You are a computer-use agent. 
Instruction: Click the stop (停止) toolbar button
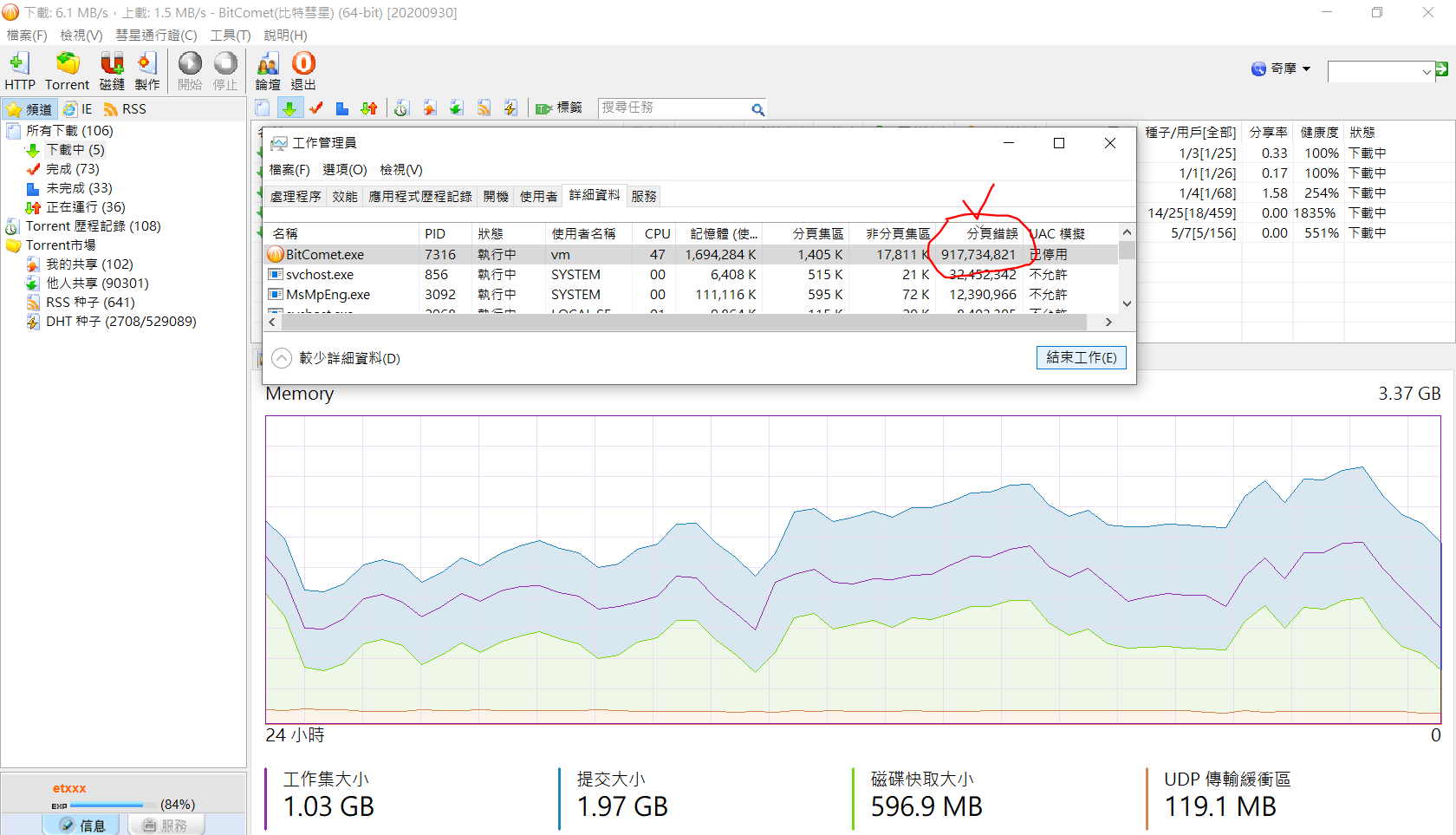tap(225, 71)
